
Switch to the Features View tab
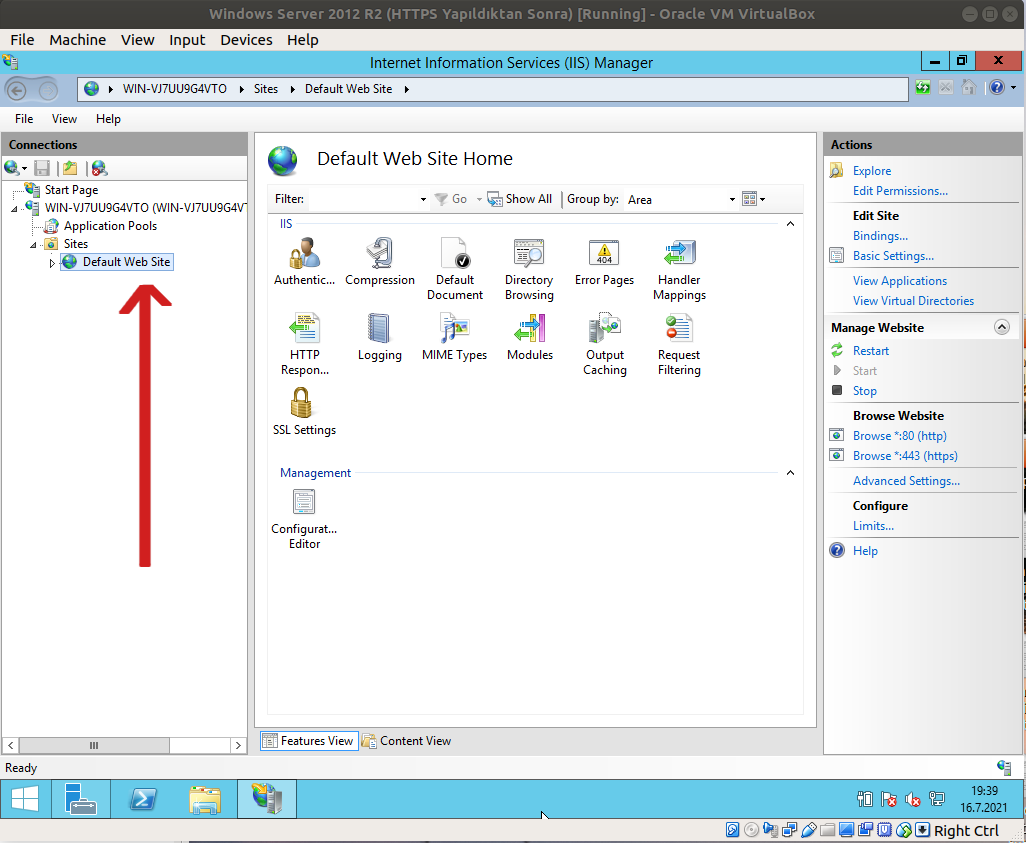click(309, 741)
